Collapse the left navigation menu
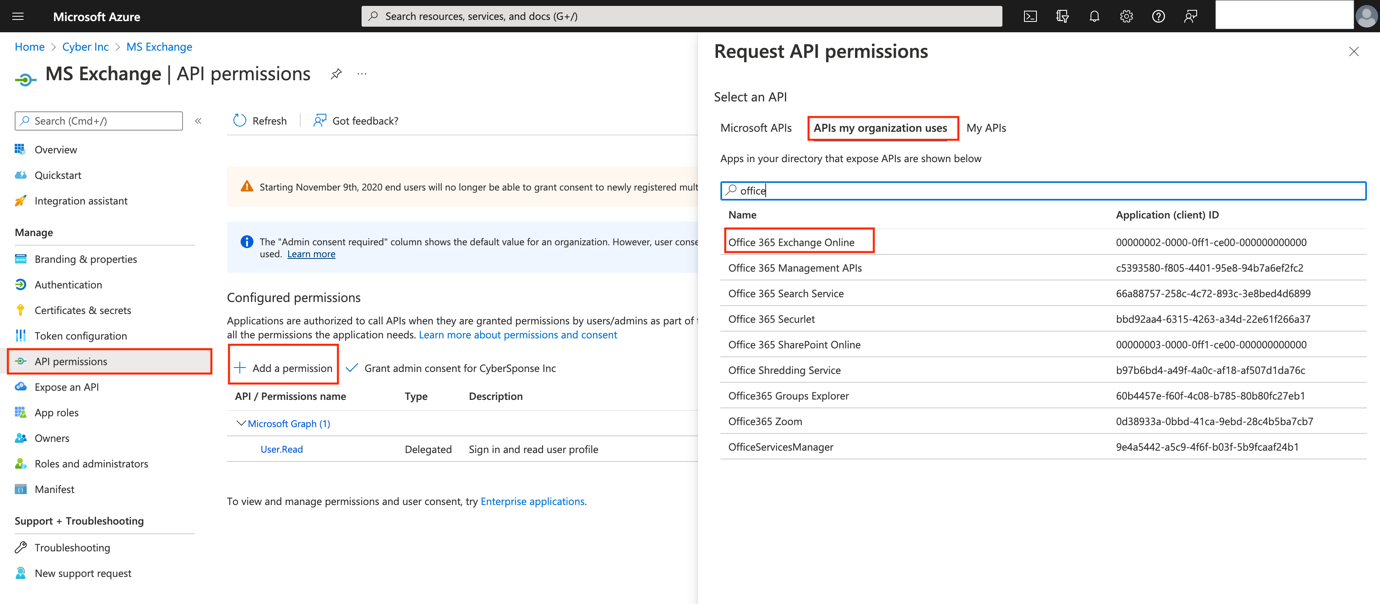Screen dimensions: 1380x604 [x=198, y=121]
